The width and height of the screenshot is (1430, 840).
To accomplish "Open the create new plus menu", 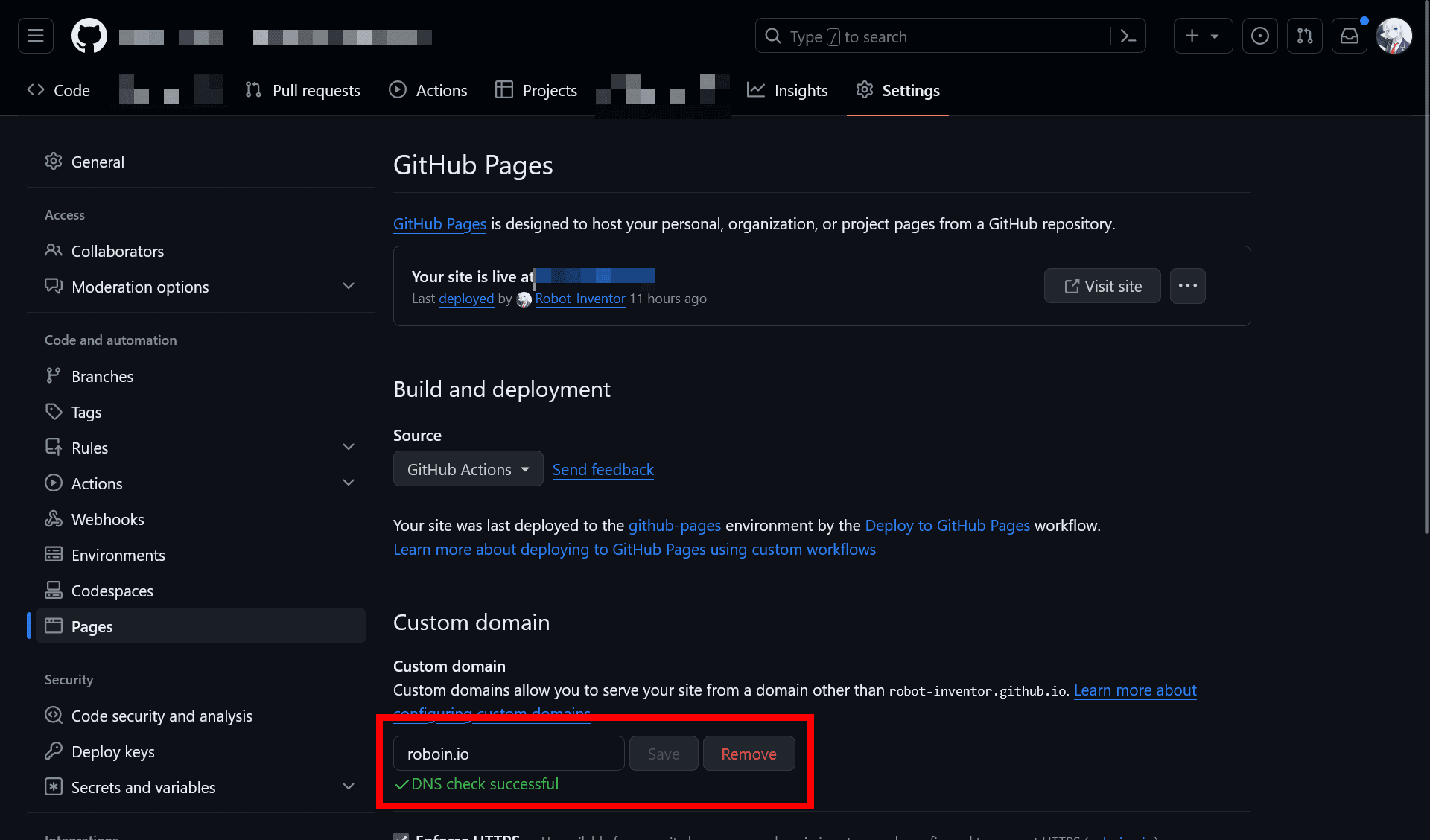I will click(1203, 36).
